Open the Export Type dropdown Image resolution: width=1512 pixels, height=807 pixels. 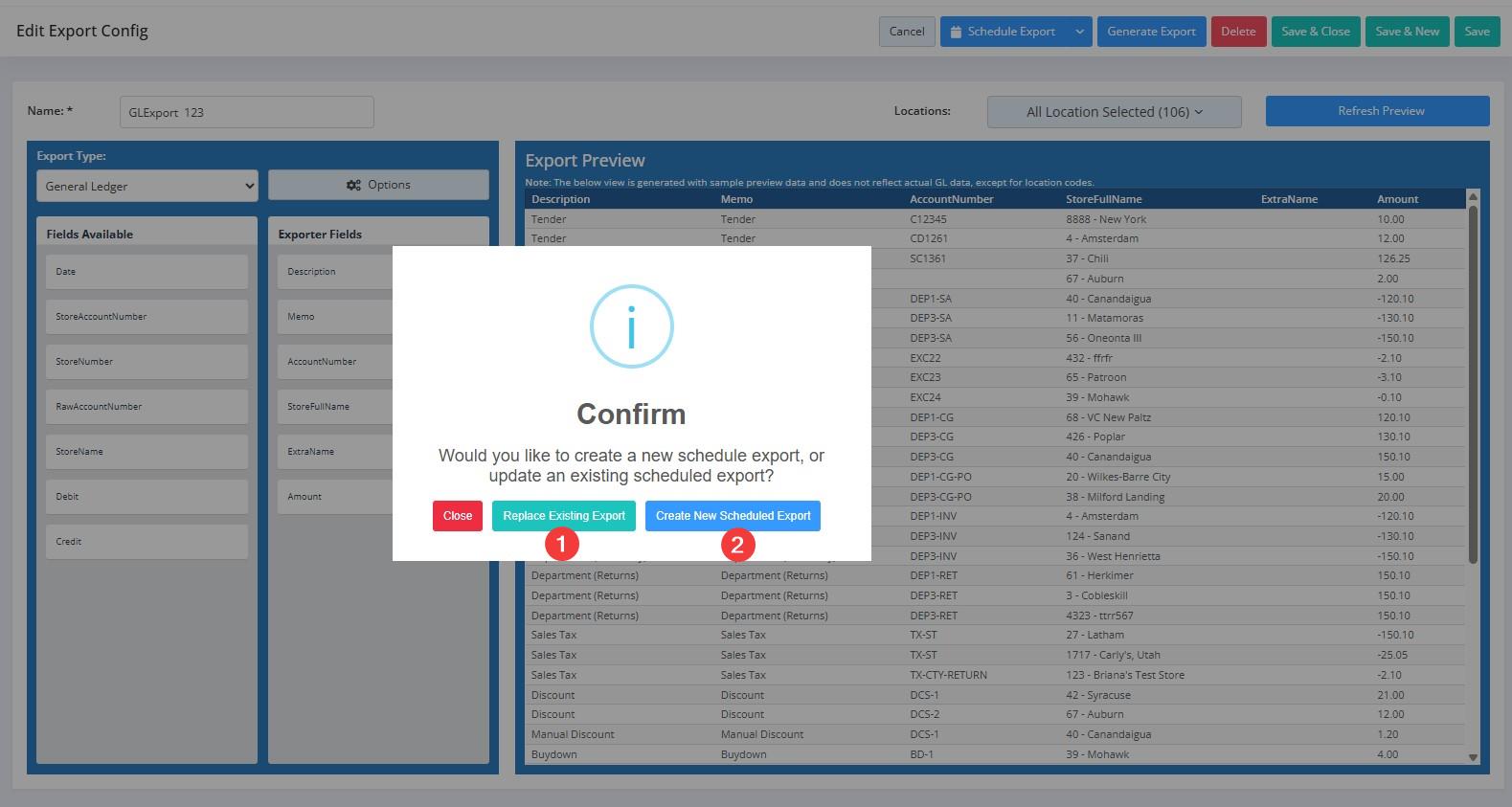click(x=147, y=186)
